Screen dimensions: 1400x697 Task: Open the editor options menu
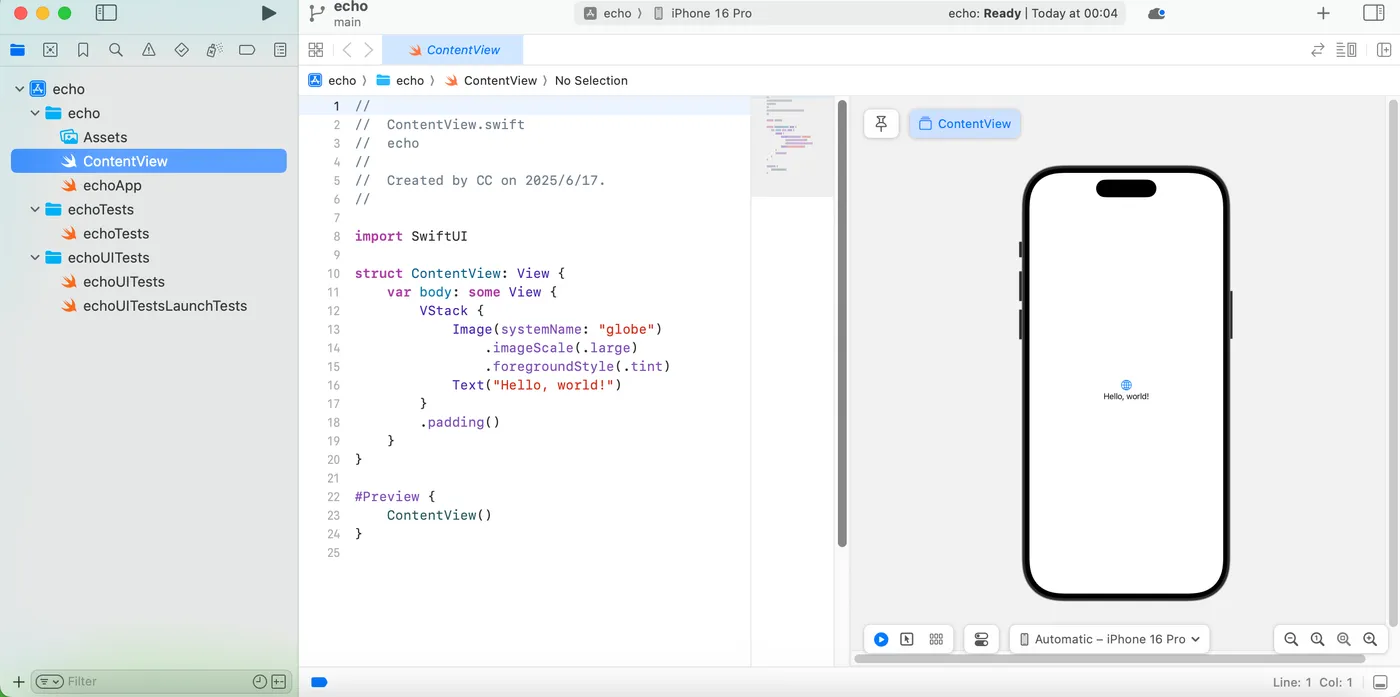click(x=1347, y=50)
